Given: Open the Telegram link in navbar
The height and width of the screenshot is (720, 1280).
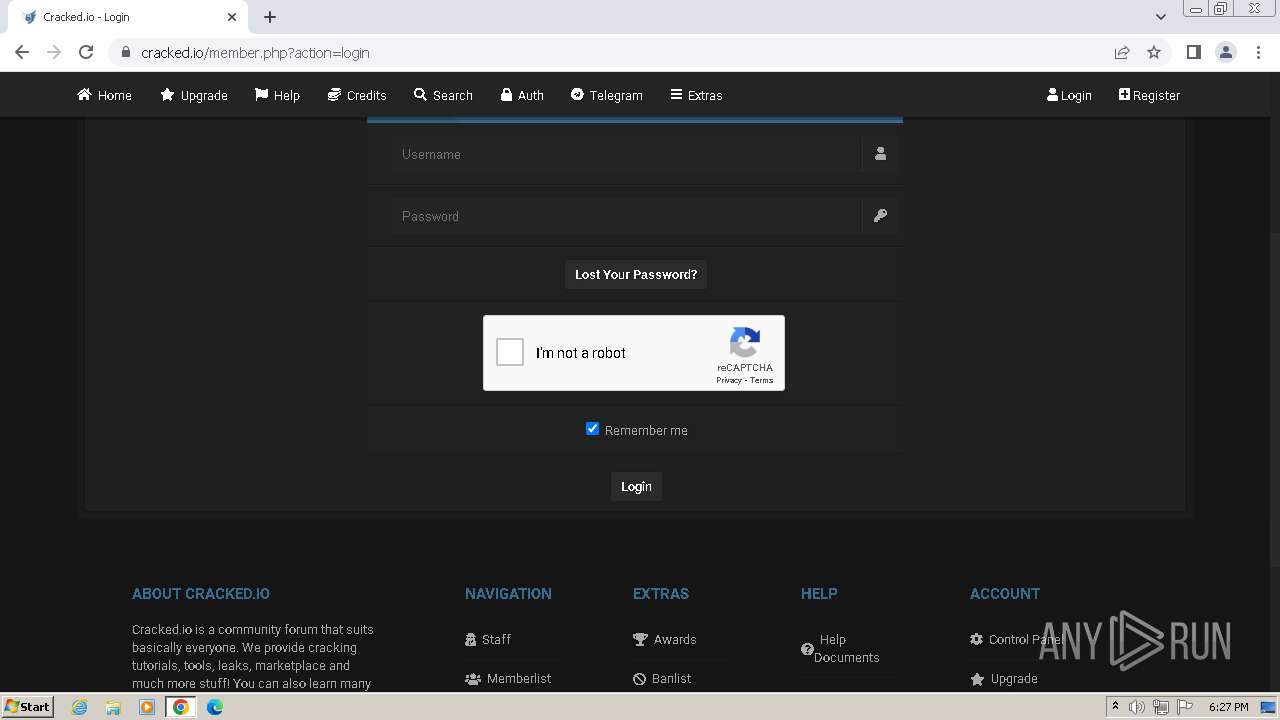Looking at the screenshot, I should (606, 95).
